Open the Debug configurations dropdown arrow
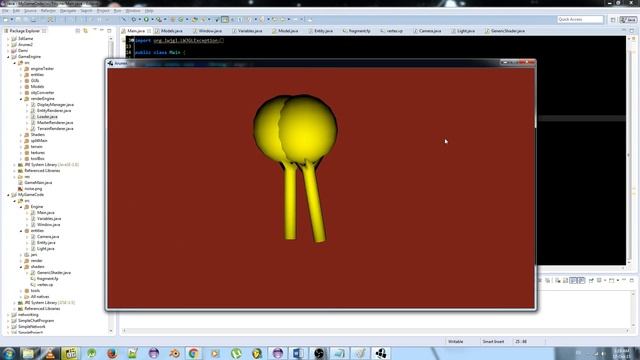 coord(139,19)
